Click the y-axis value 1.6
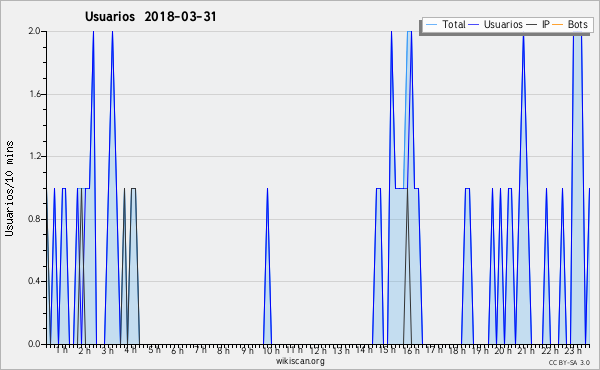Image resolution: width=600 pixels, height=370 pixels. [x=35, y=94]
